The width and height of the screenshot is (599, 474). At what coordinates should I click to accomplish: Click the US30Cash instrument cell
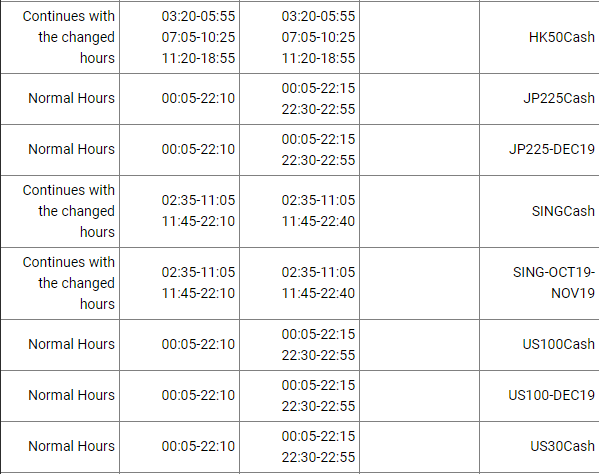[x=539, y=446]
